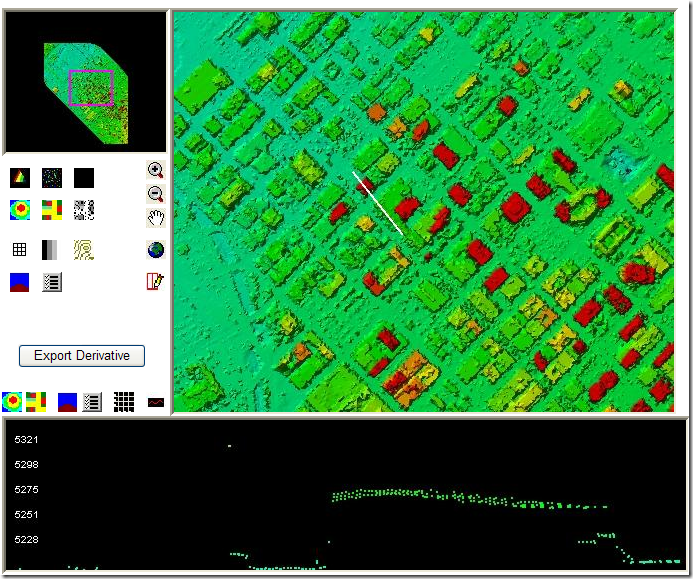Viewport: 693px width, 579px height.
Task: Click the scattered point cloud icon
Action: point(52,178)
